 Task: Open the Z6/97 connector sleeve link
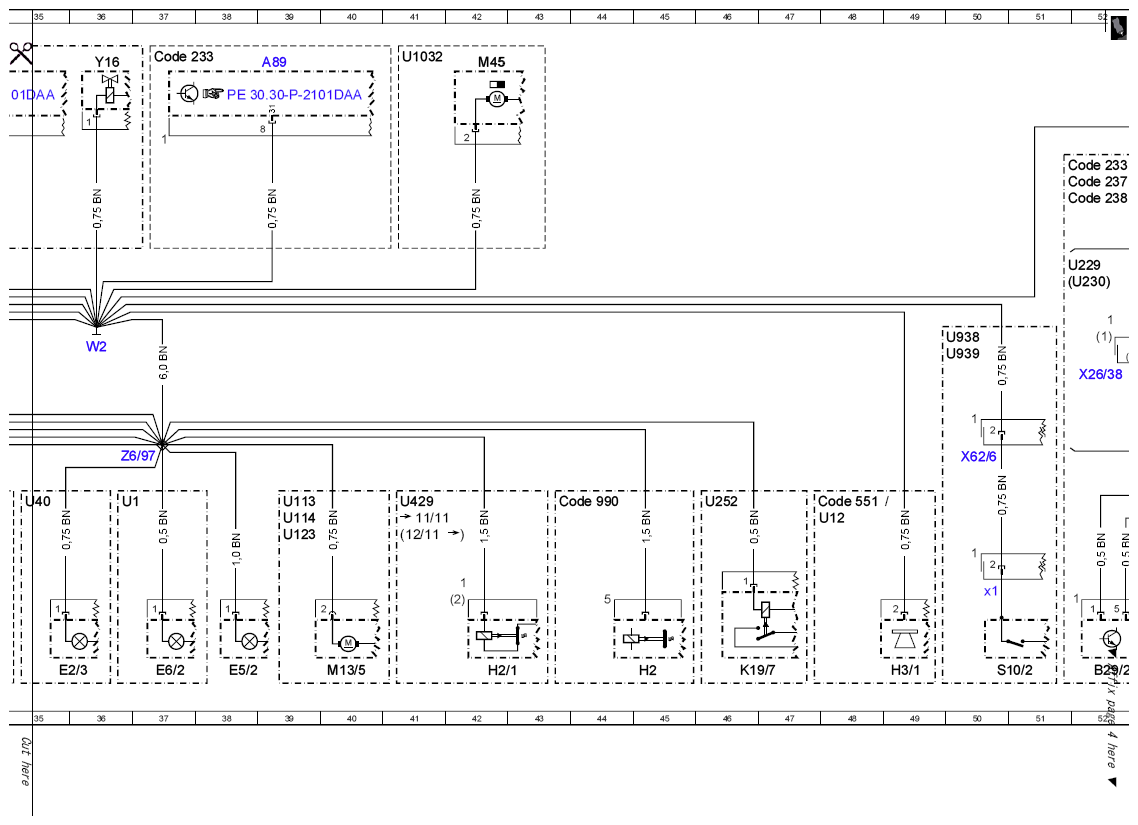[x=138, y=456]
